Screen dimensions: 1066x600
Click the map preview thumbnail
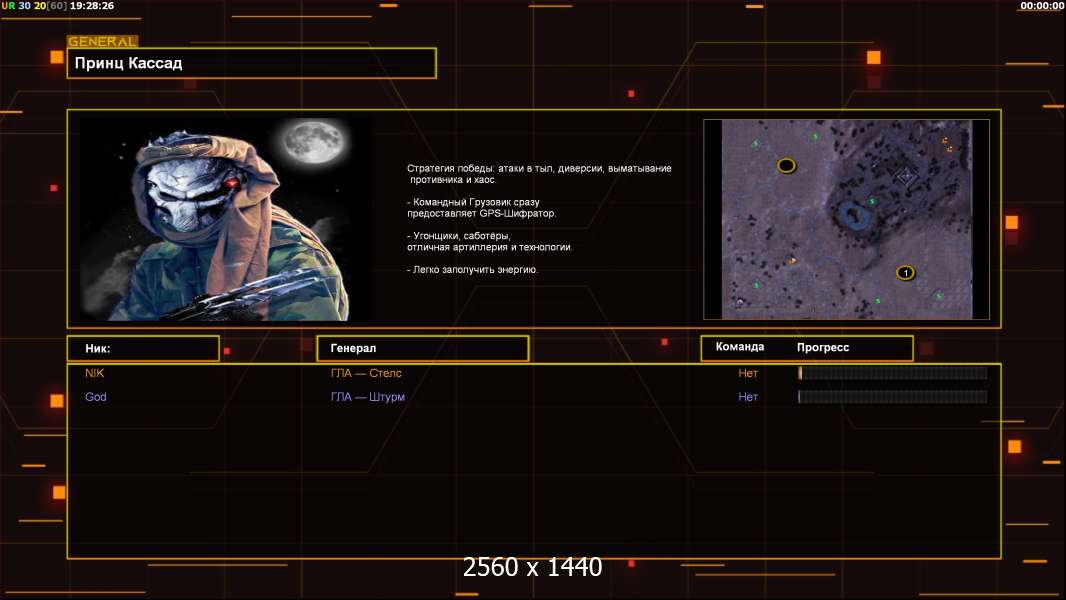[846, 219]
